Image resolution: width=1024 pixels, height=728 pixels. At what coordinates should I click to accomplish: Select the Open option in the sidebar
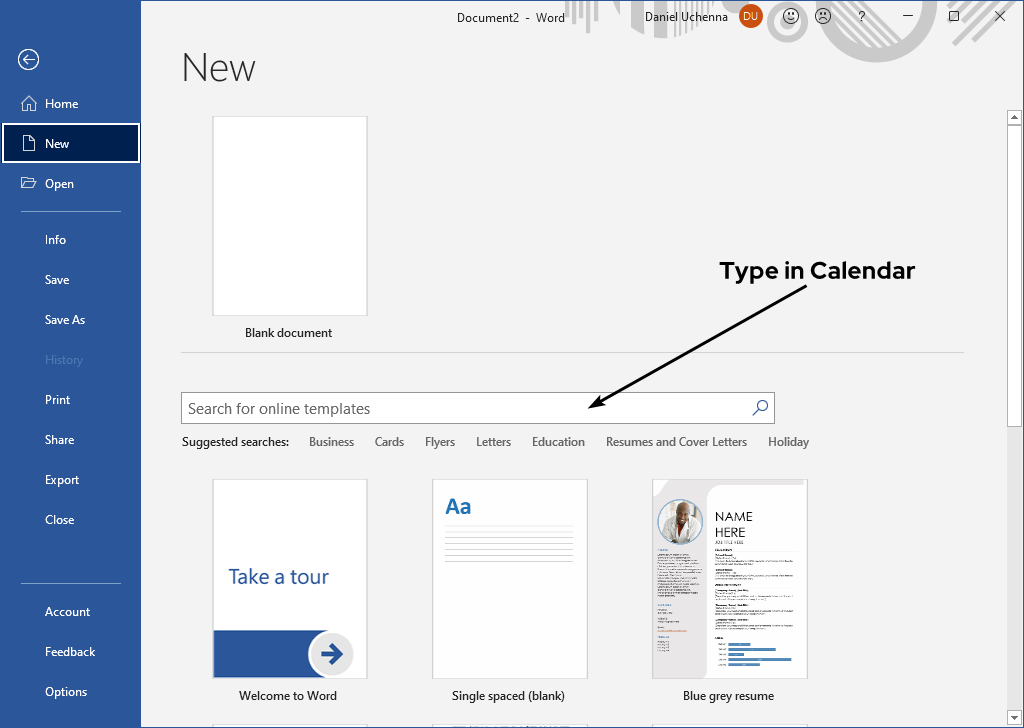click(60, 183)
